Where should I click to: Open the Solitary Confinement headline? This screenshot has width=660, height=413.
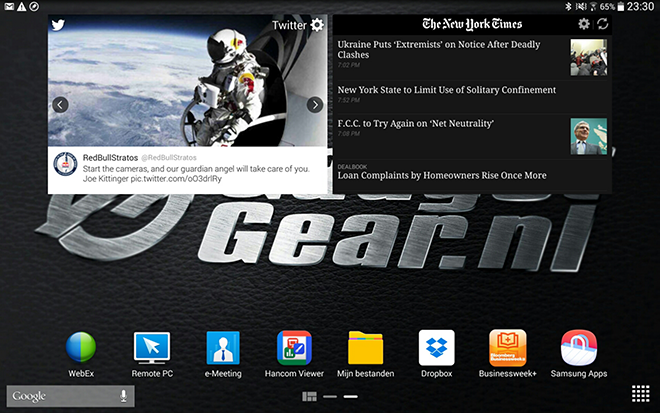[x=447, y=90]
